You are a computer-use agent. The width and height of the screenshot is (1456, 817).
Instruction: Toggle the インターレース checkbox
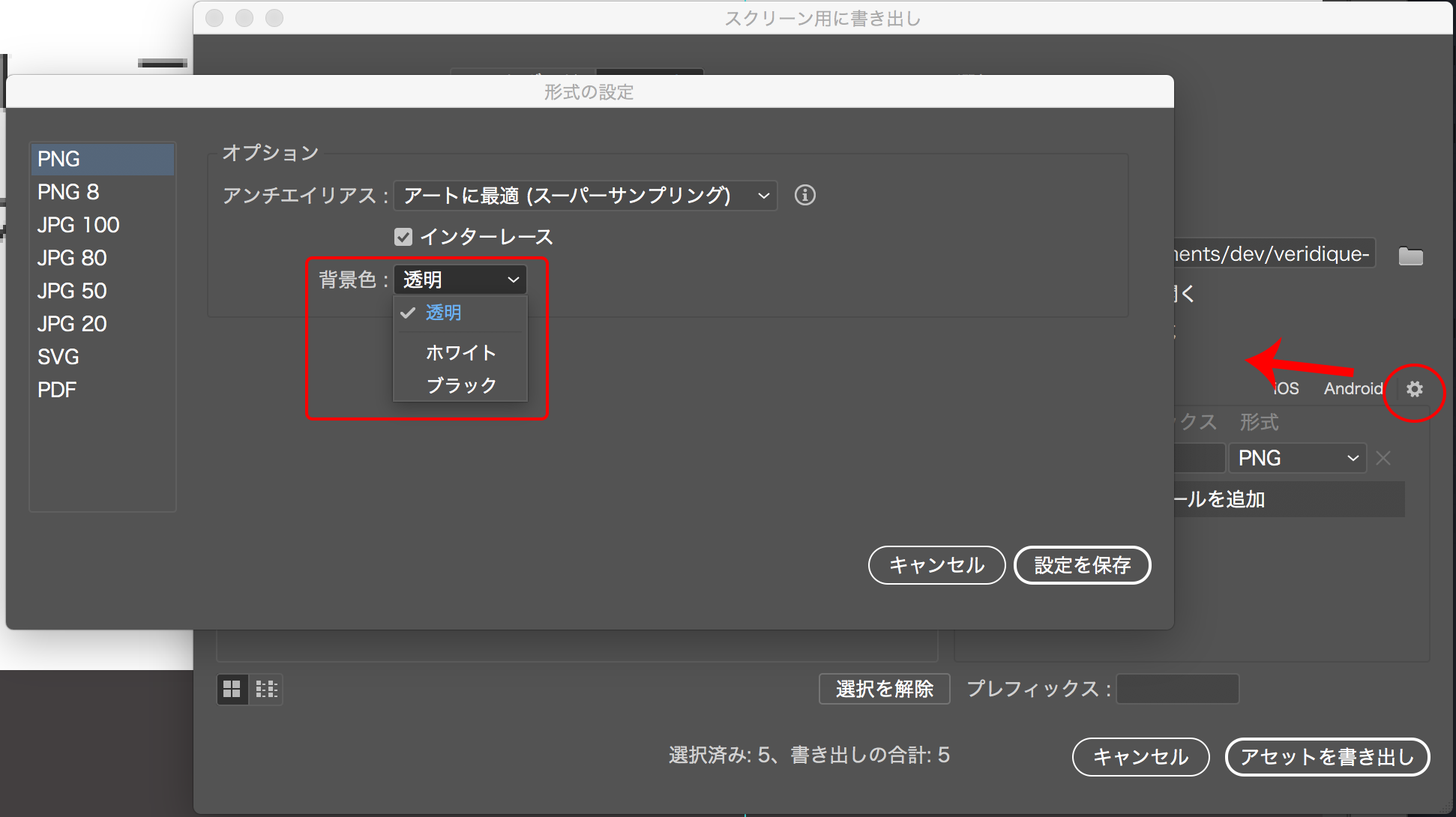point(403,237)
